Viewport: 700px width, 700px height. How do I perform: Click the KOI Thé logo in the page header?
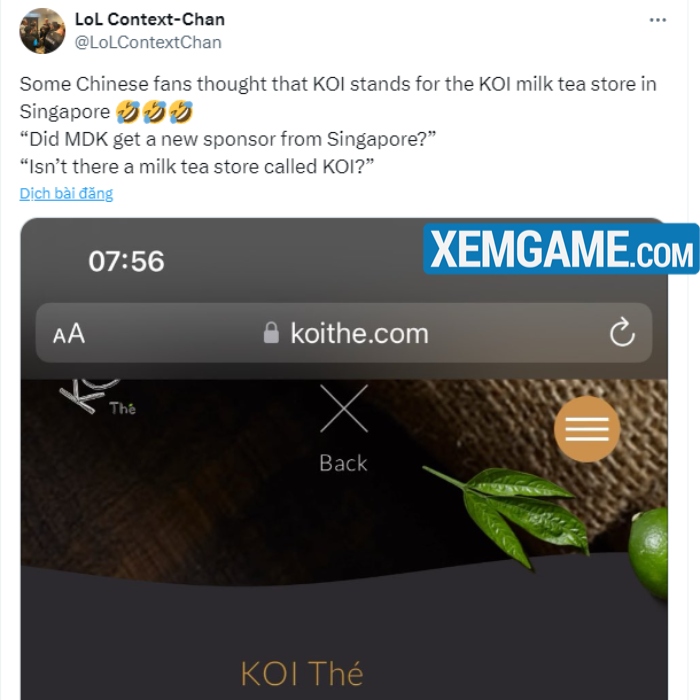(x=98, y=397)
